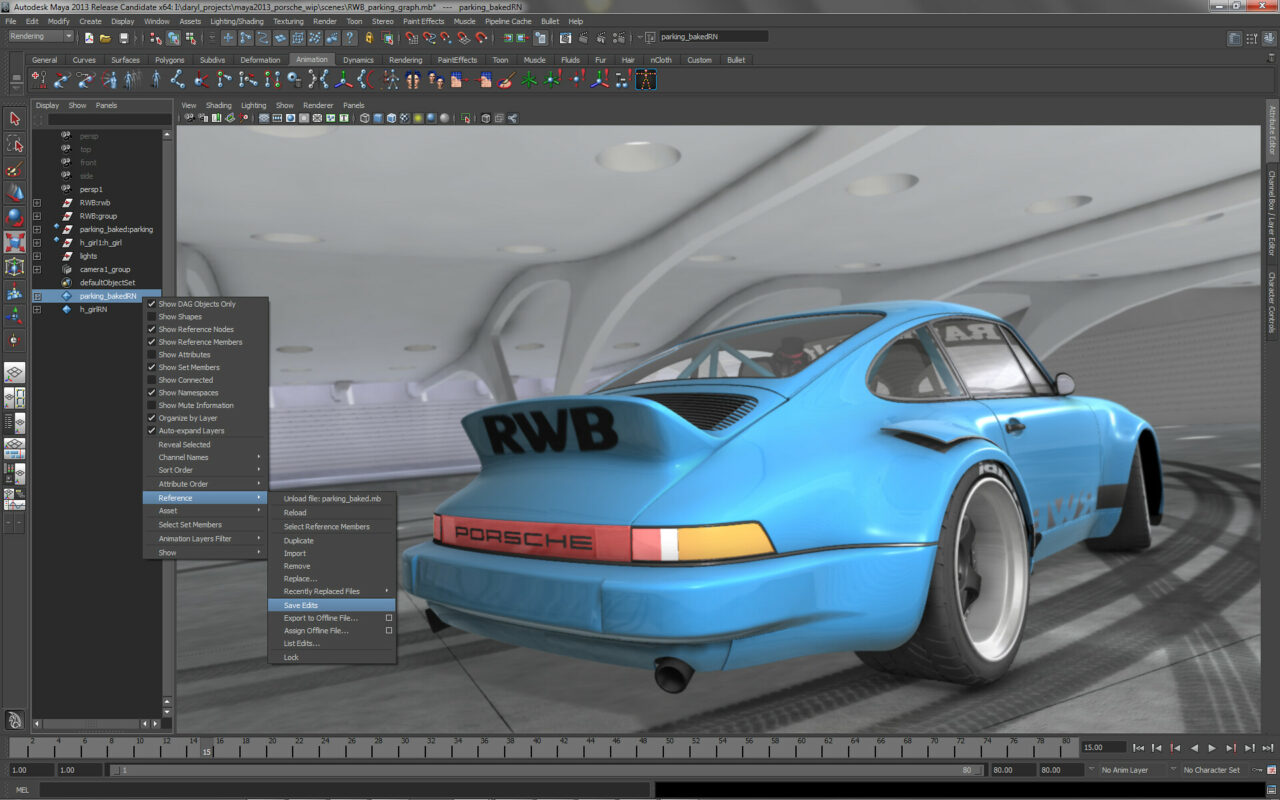Image resolution: width=1280 pixels, height=800 pixels.
Task: Activate the Lasso select tool
Action: tap(14, 144)
